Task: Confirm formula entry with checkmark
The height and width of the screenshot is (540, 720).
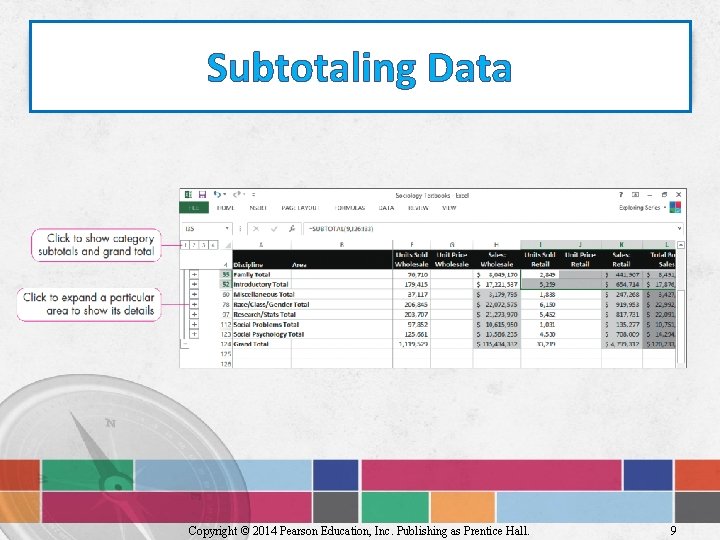Action: (x=274, y=228)
